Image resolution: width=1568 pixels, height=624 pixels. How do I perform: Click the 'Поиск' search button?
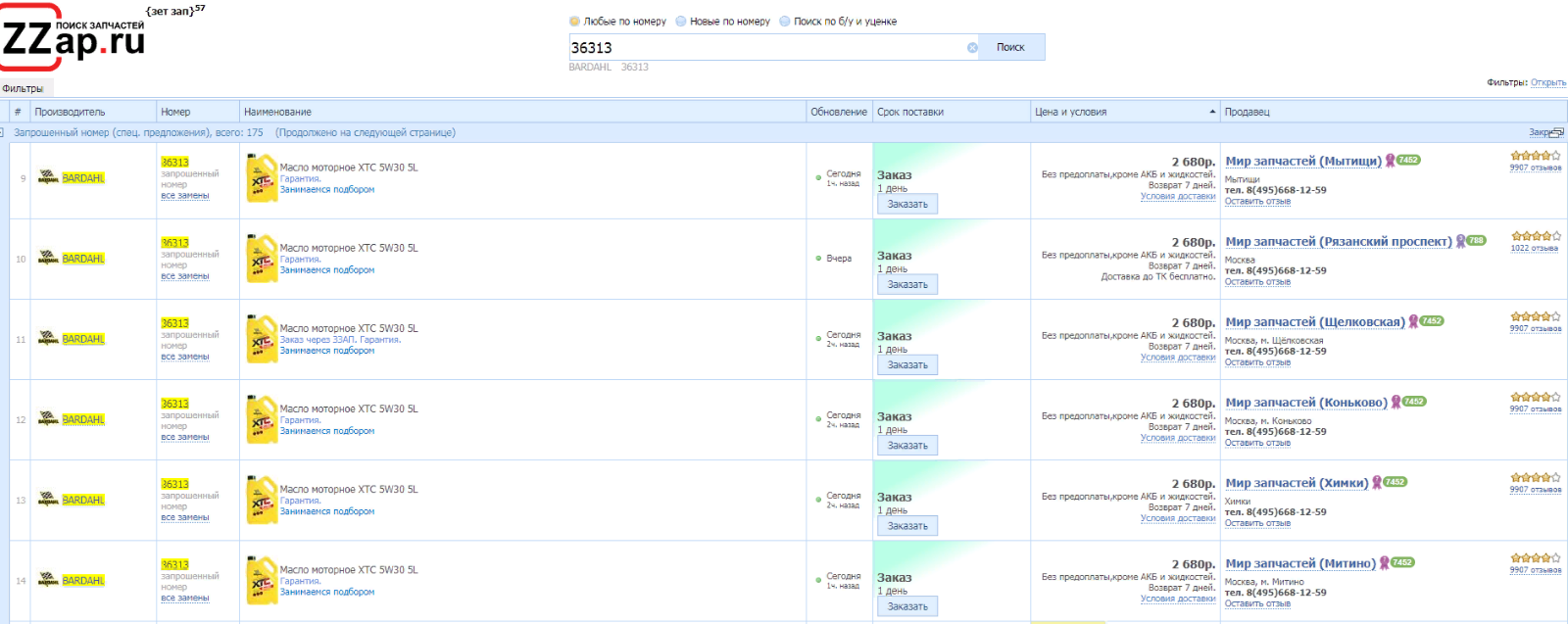pyautogui.click(x=1010, y=47)
